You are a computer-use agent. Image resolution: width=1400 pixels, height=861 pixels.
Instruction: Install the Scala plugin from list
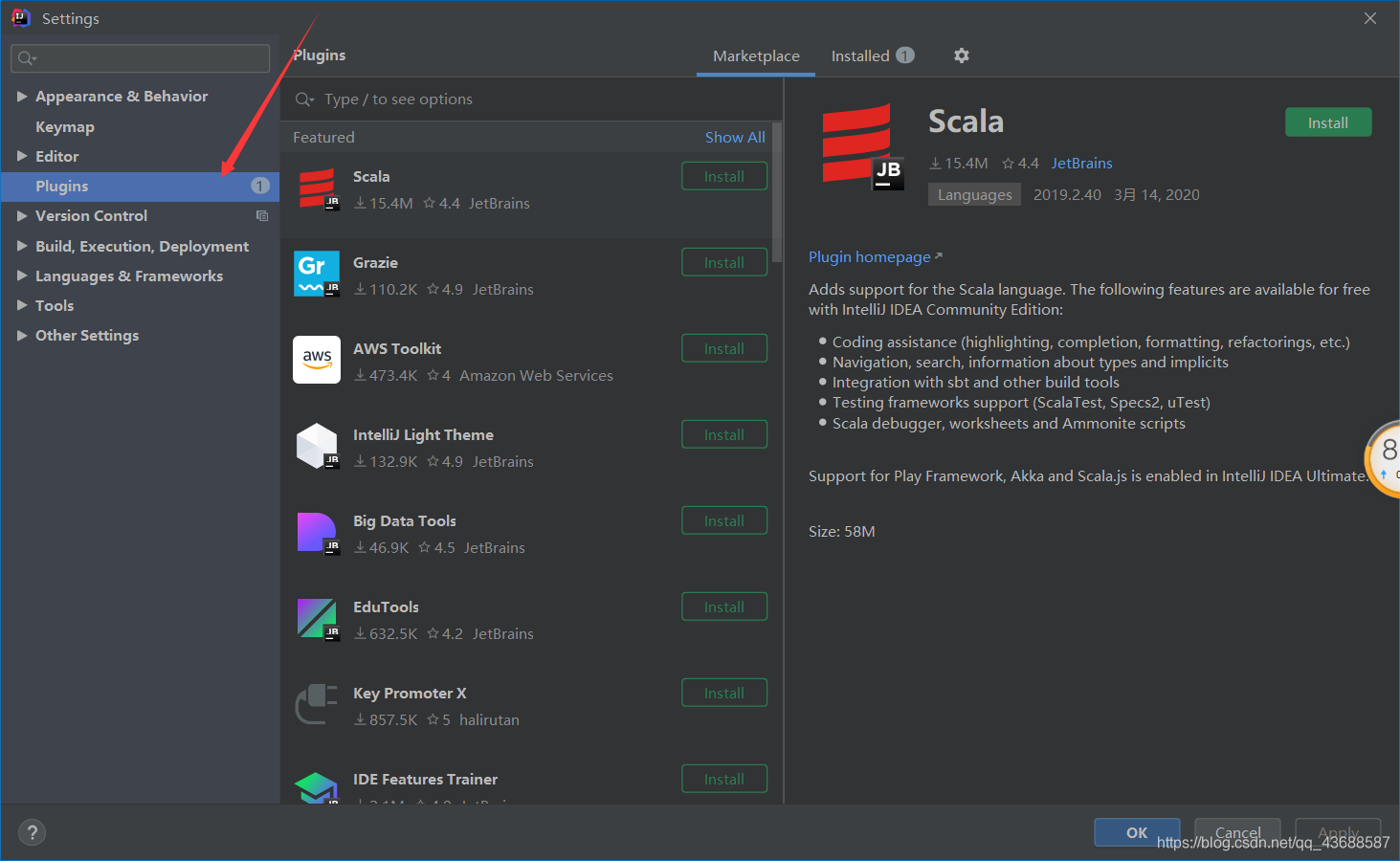pos(724,176)
